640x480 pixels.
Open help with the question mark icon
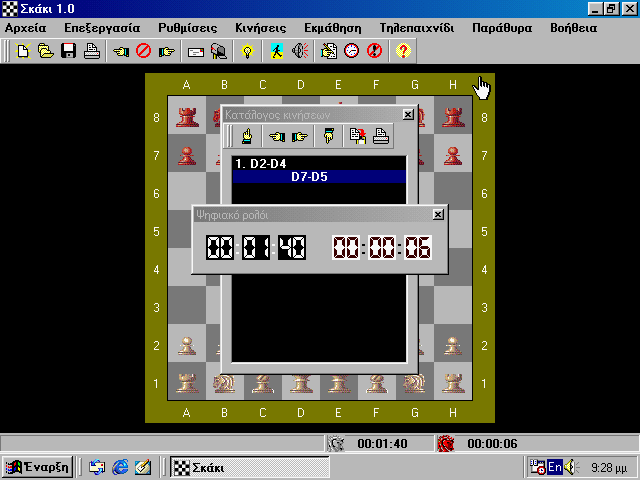click(403, 51)
